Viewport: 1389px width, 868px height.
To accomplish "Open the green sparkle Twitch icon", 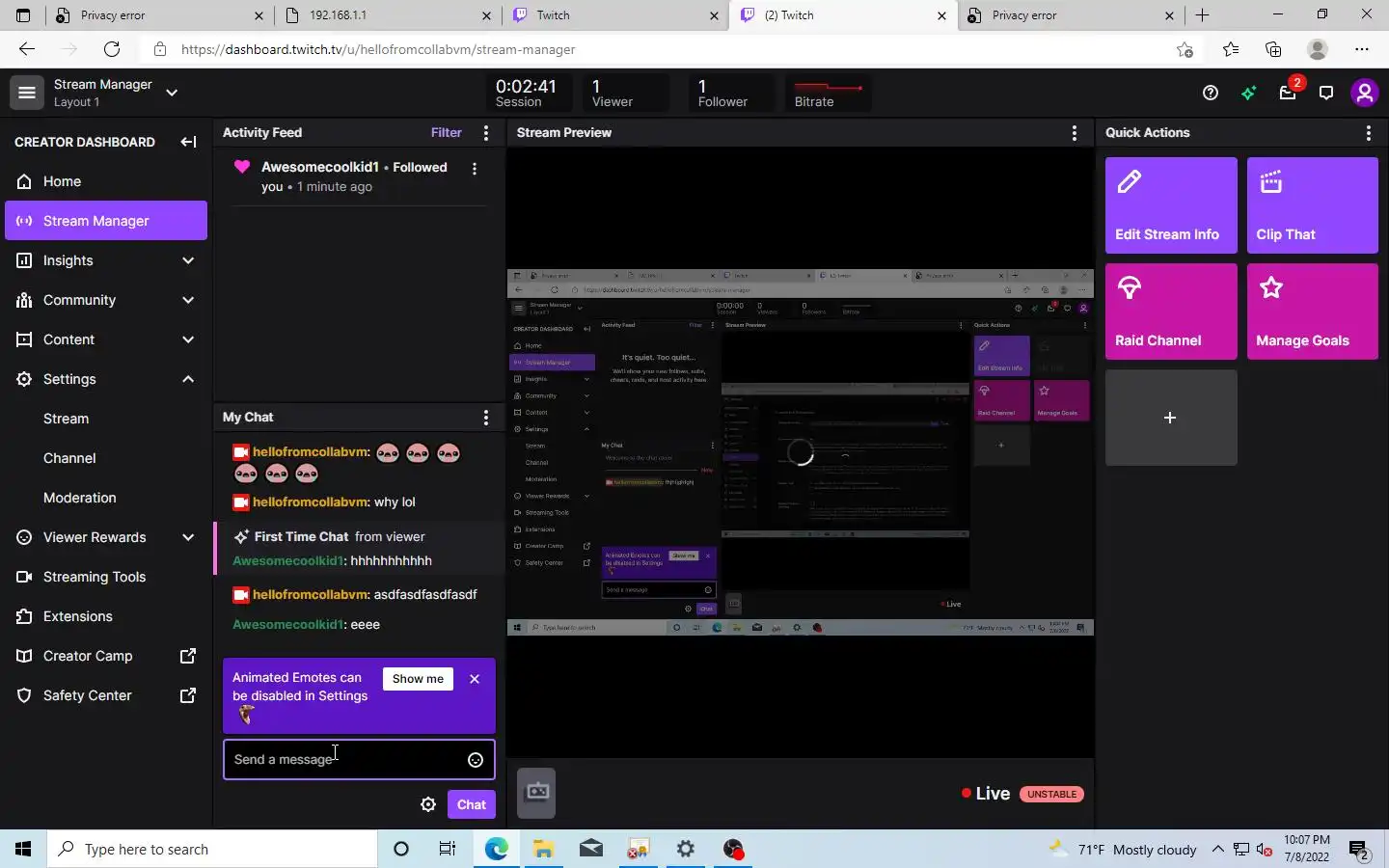I will click(x=1249, y=93).
